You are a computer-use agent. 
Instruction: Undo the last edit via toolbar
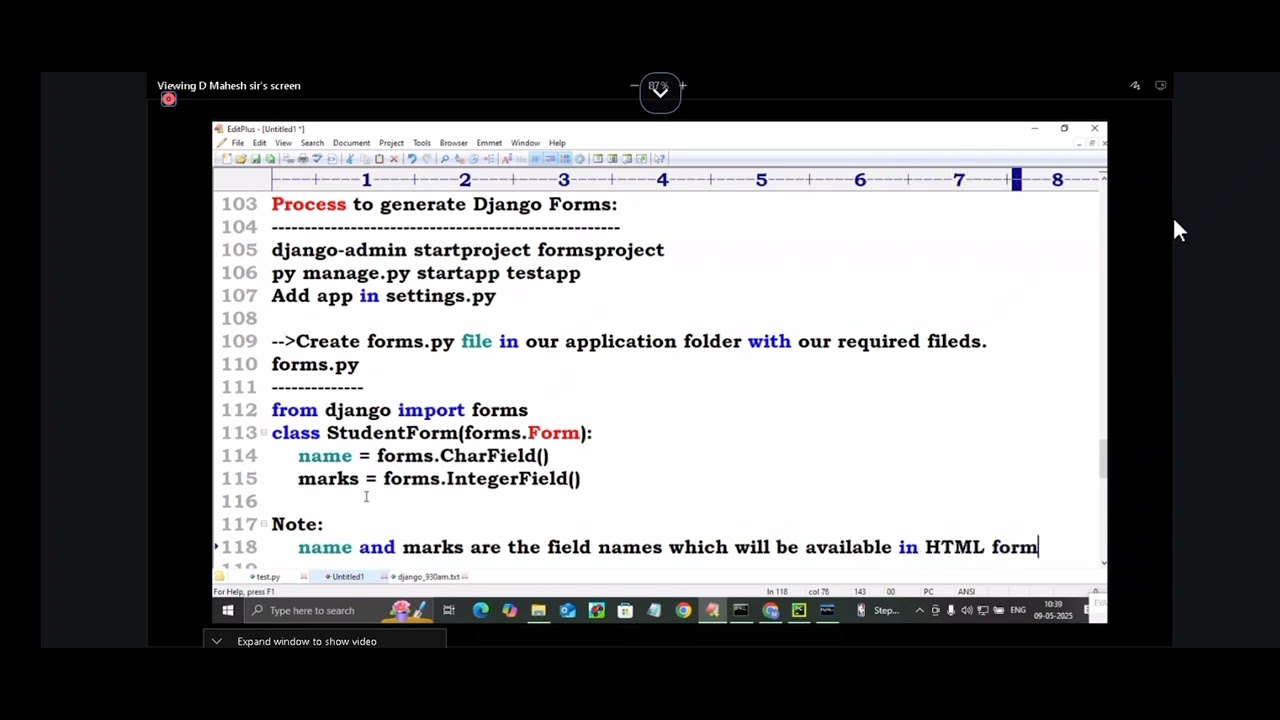[412, 159]
